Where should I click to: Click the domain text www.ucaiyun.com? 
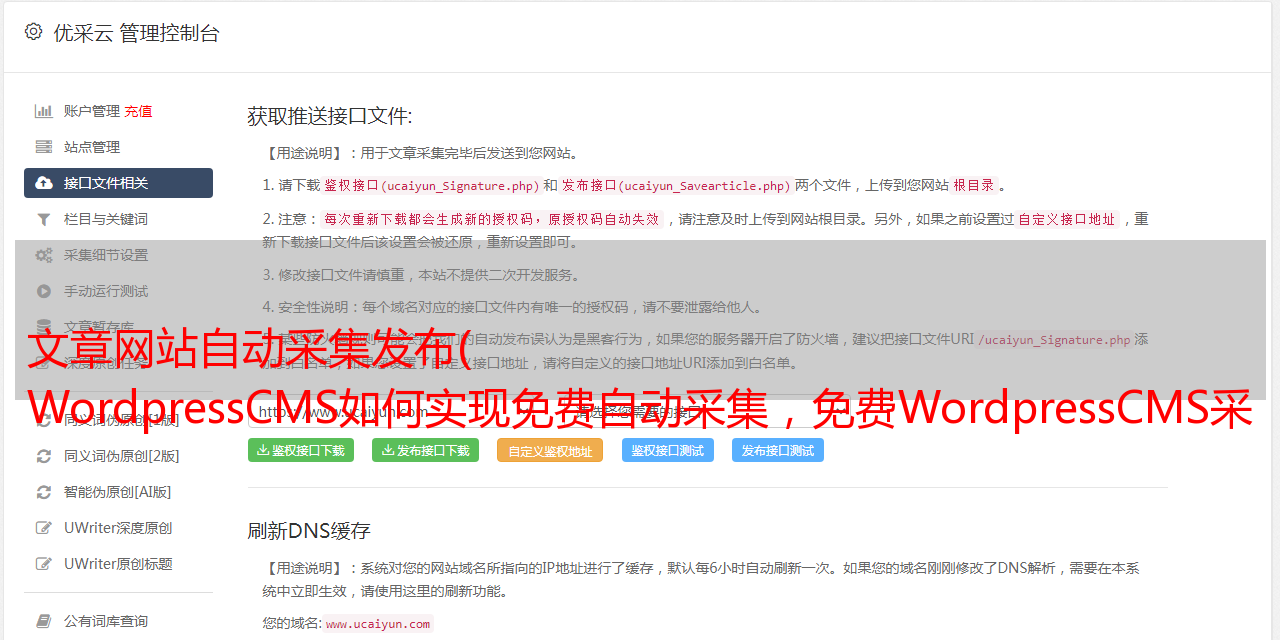[x=378, y=623]
